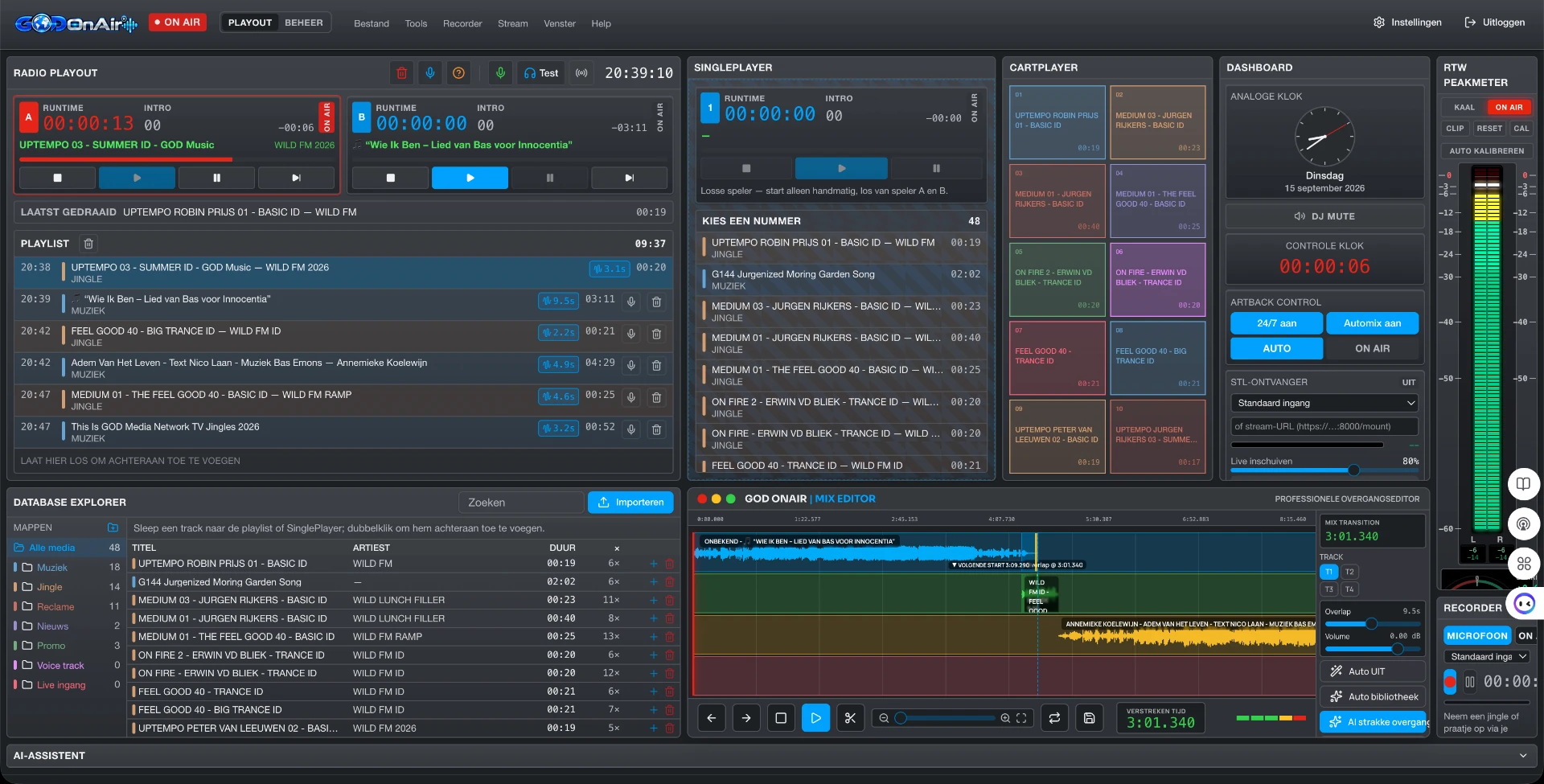Image resolution: width=1544 pixels, height=784 pixels.
Task: Click the save icon in mix editor toolbar
Action: 1089,718
